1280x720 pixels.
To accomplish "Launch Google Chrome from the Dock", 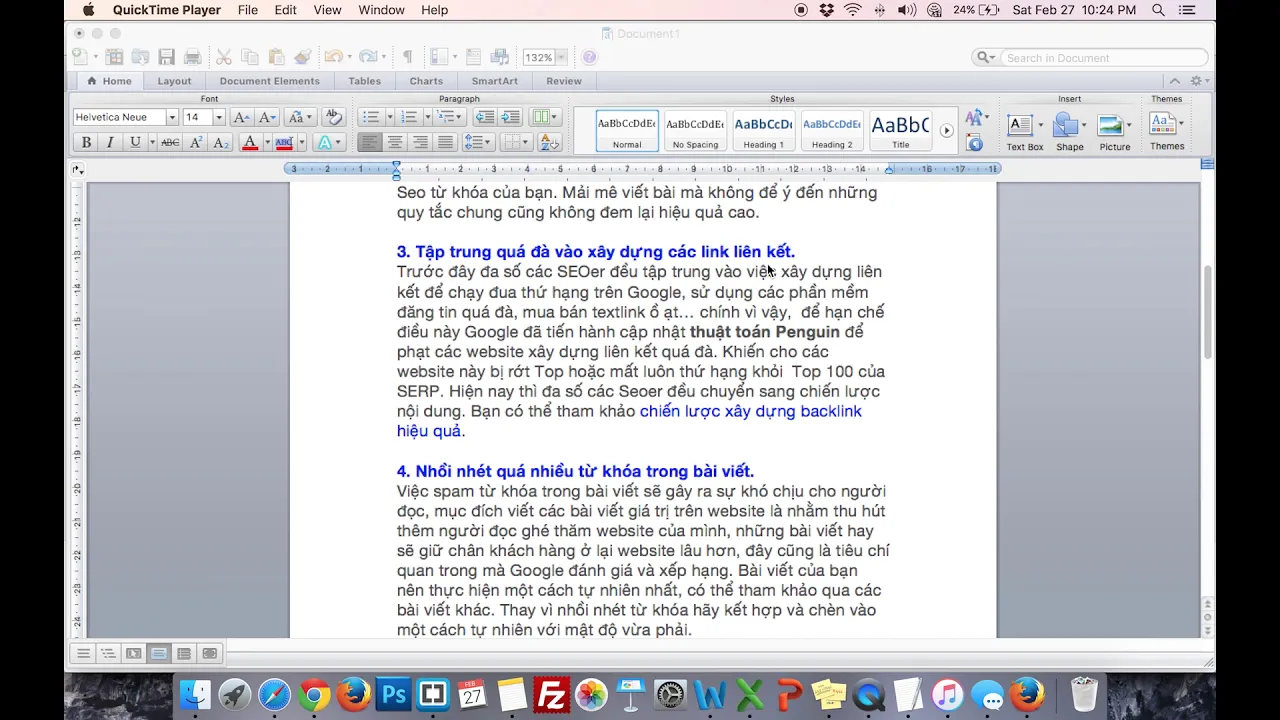I will tap(314, 694).
